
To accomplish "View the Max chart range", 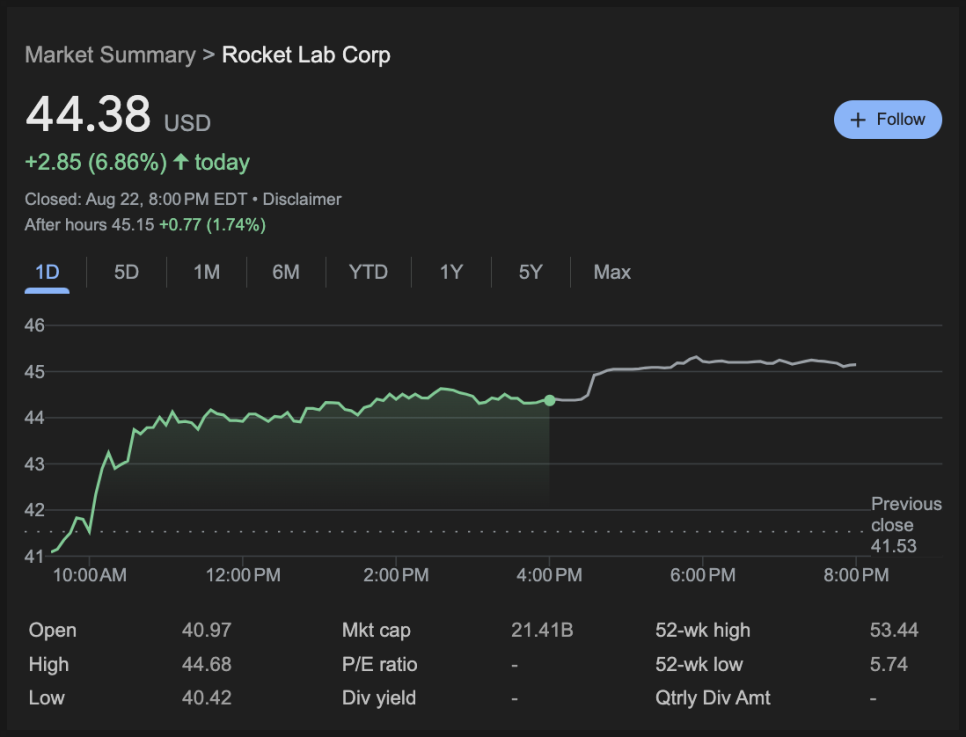I will click(612, 272).
